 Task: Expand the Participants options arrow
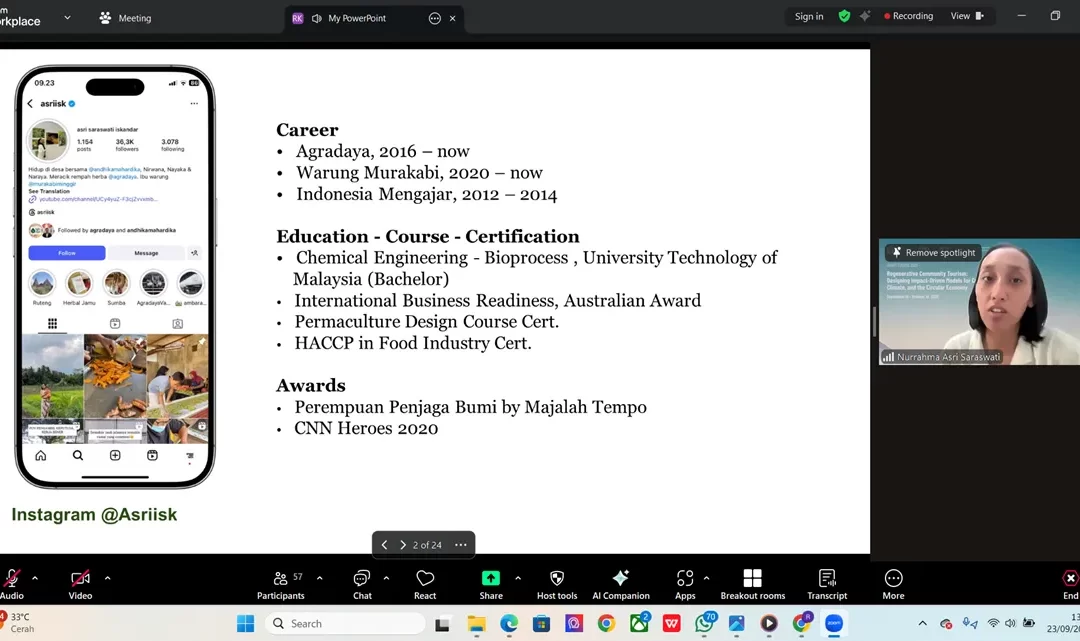[319, 578]
